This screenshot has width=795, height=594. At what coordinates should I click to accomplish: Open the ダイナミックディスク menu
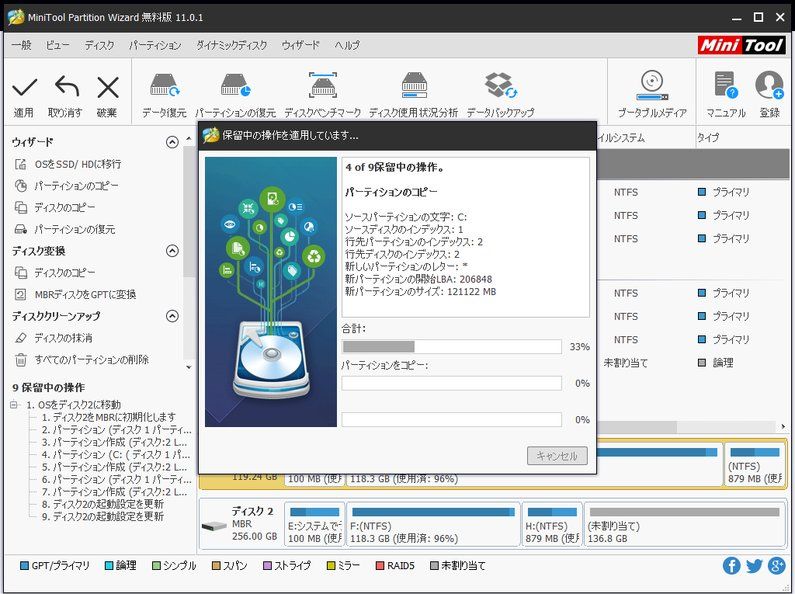(x=232, y=45)
